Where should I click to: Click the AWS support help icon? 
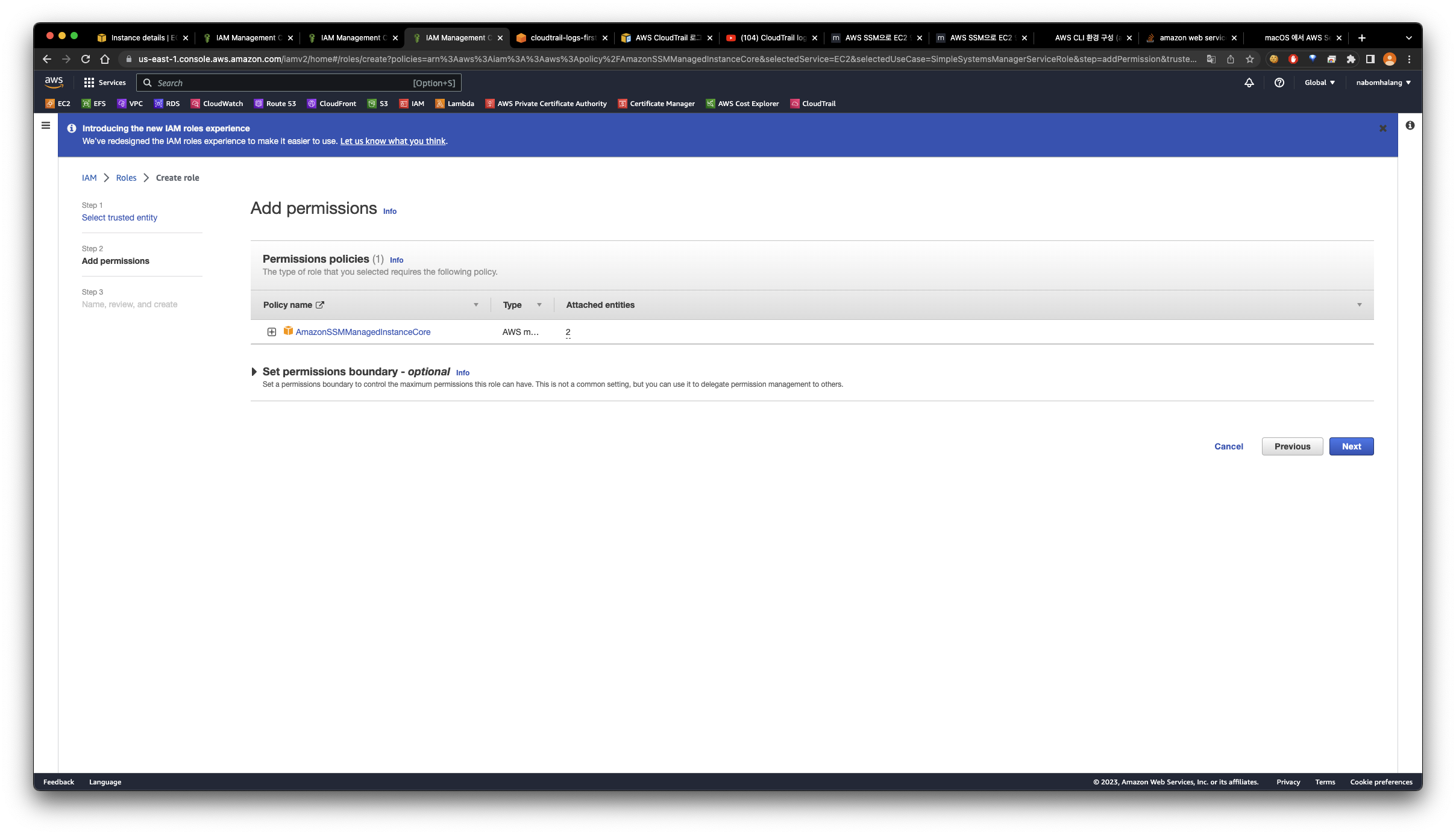tap(1279, 83)
